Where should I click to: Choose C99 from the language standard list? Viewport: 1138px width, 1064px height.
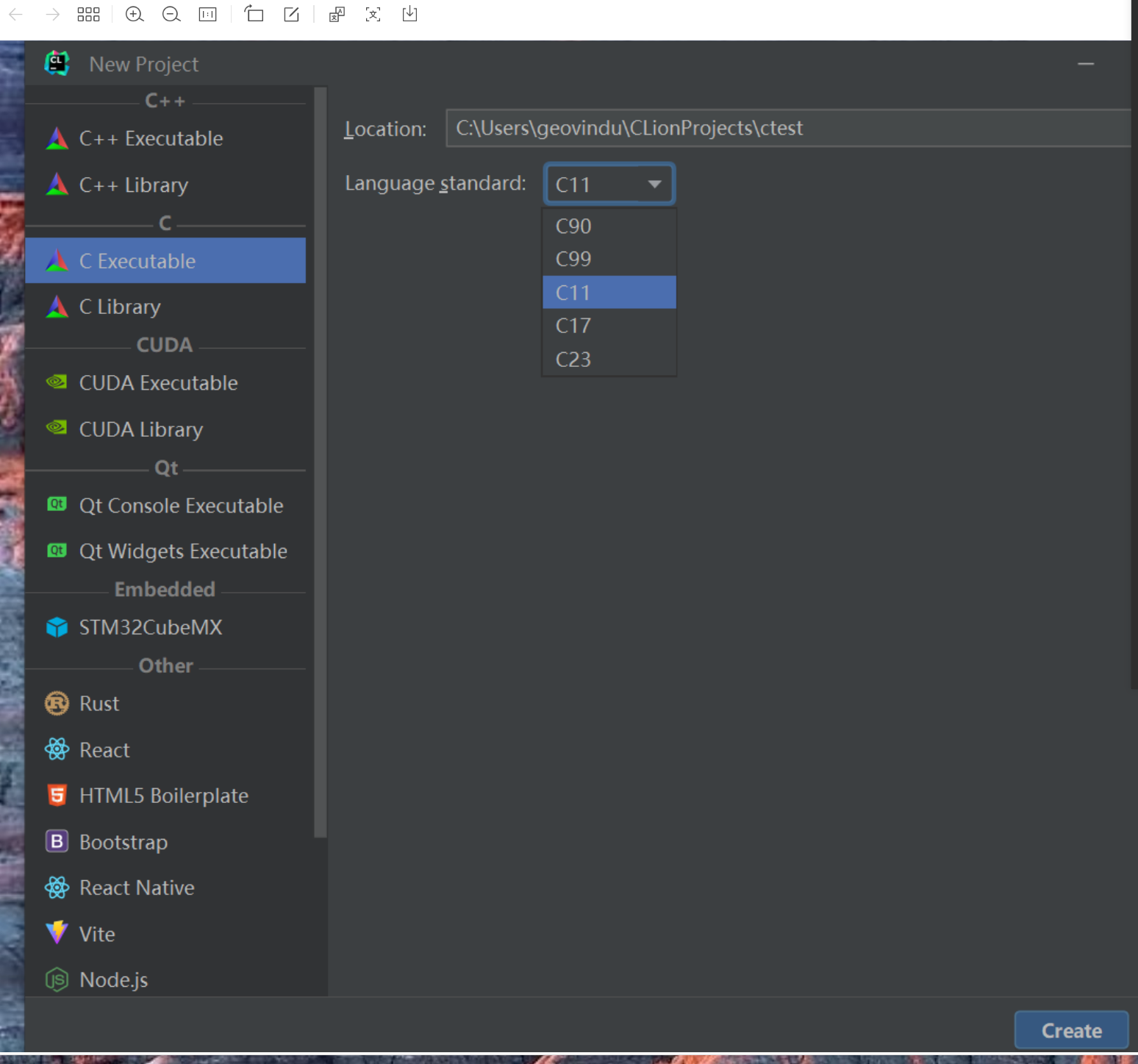click(609, 259)
